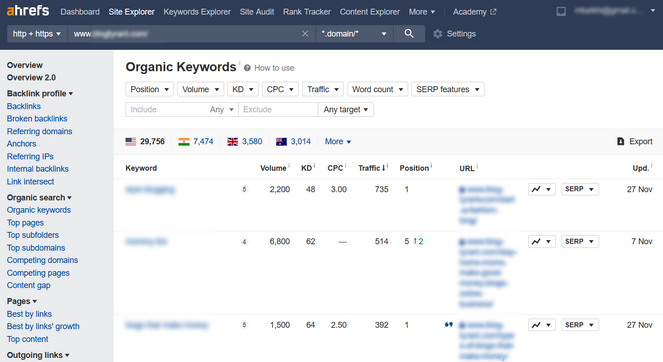The height and width of the screenshot is (362, 663).
Task: Open the SERP features filter dropdown
Action: point(448,89)
